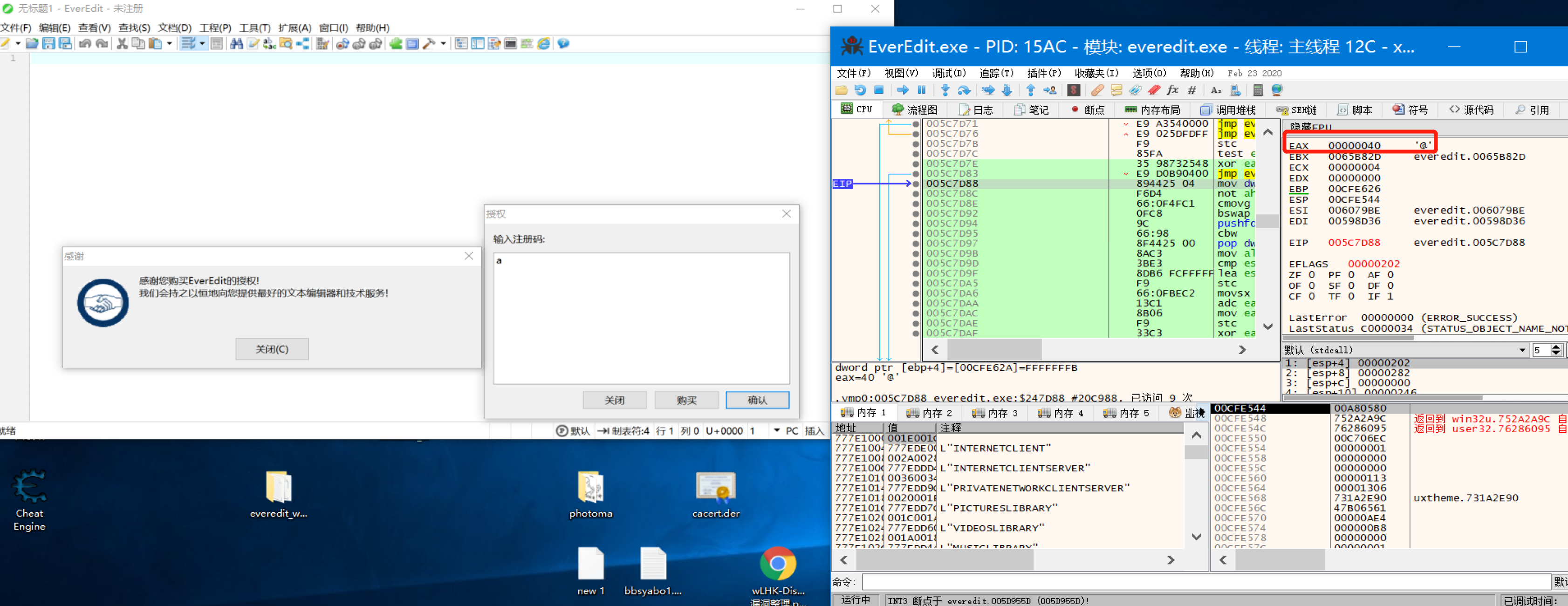Viewport: 1568px width, 606px height.
Task: Click the Run to user code icon
Action: pos(1050,90)
